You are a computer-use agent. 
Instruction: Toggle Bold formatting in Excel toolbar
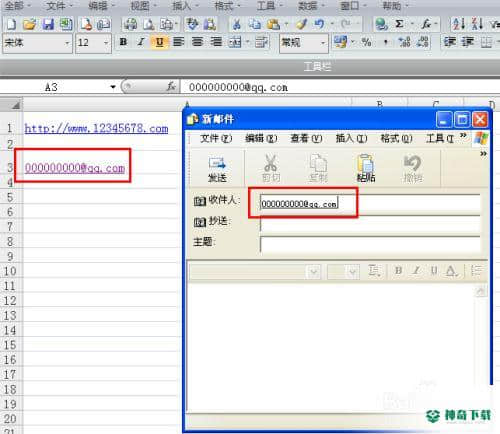click(123, 42)
